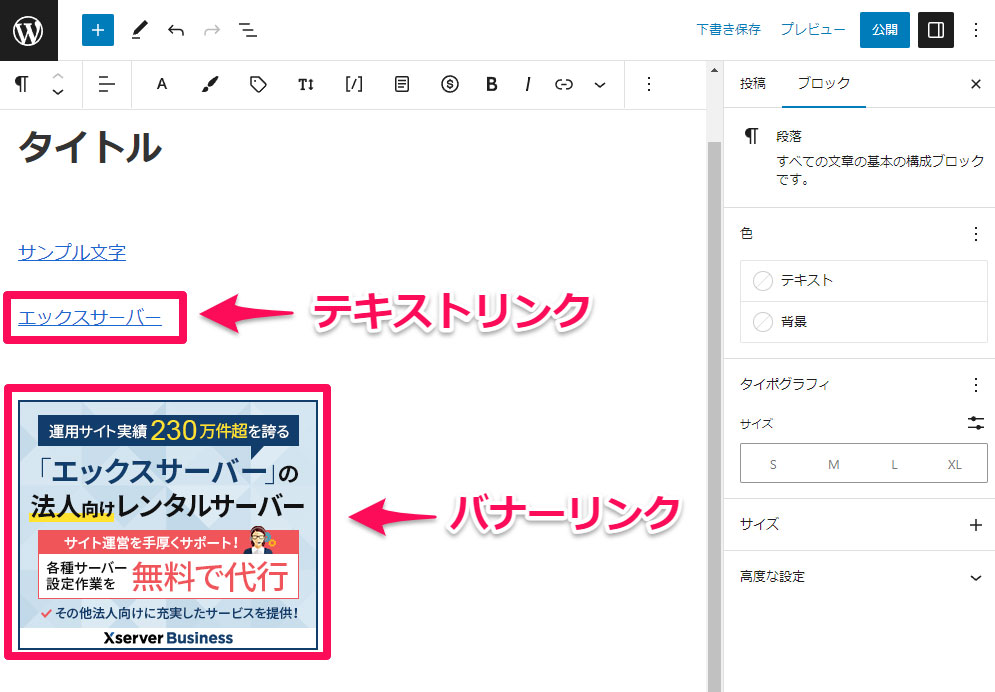The image size is (995, 692).
Task: Toggle custom size settings slider icon
Action: 976,423
